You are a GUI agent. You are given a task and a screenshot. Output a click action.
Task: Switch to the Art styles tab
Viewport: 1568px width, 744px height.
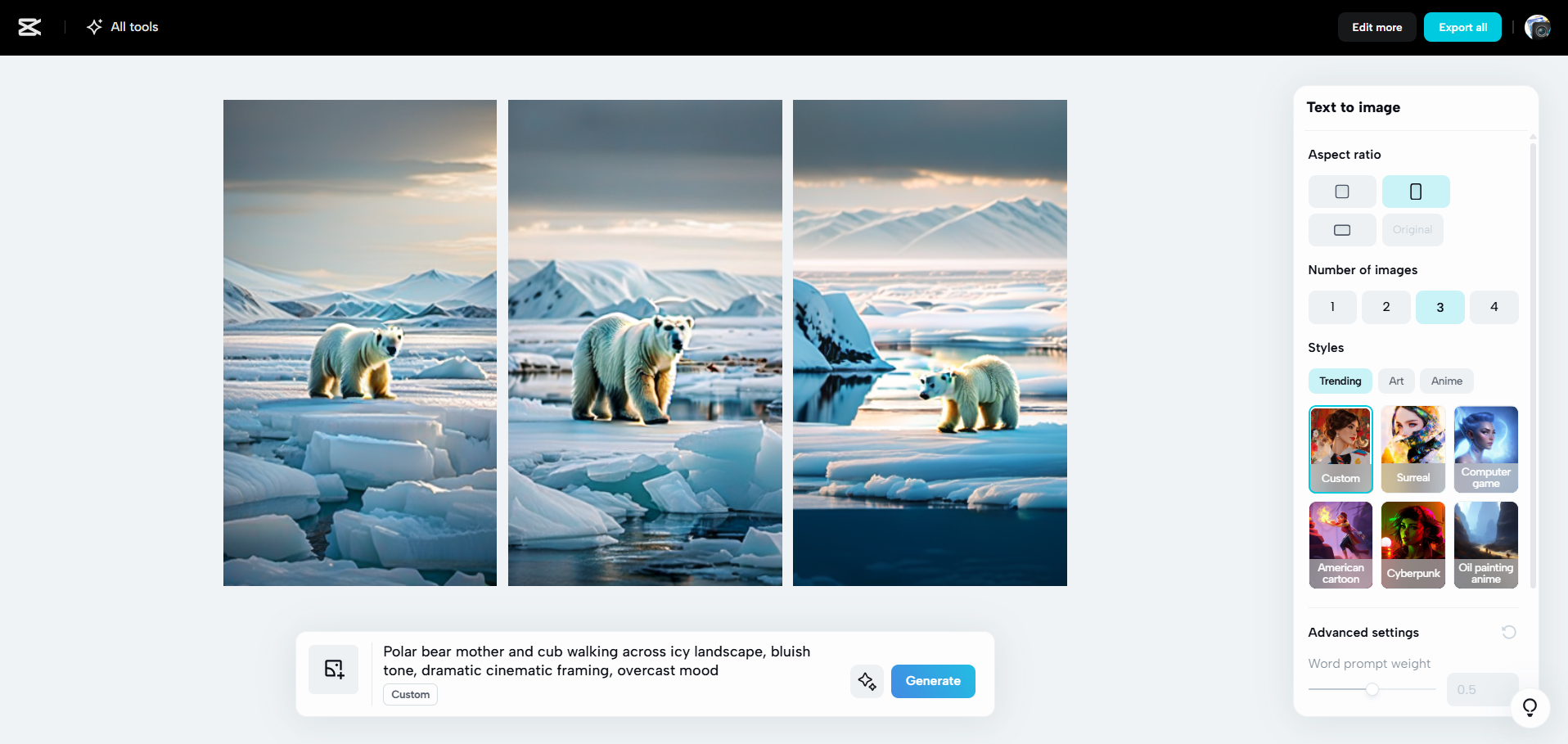coord(1395,381)
